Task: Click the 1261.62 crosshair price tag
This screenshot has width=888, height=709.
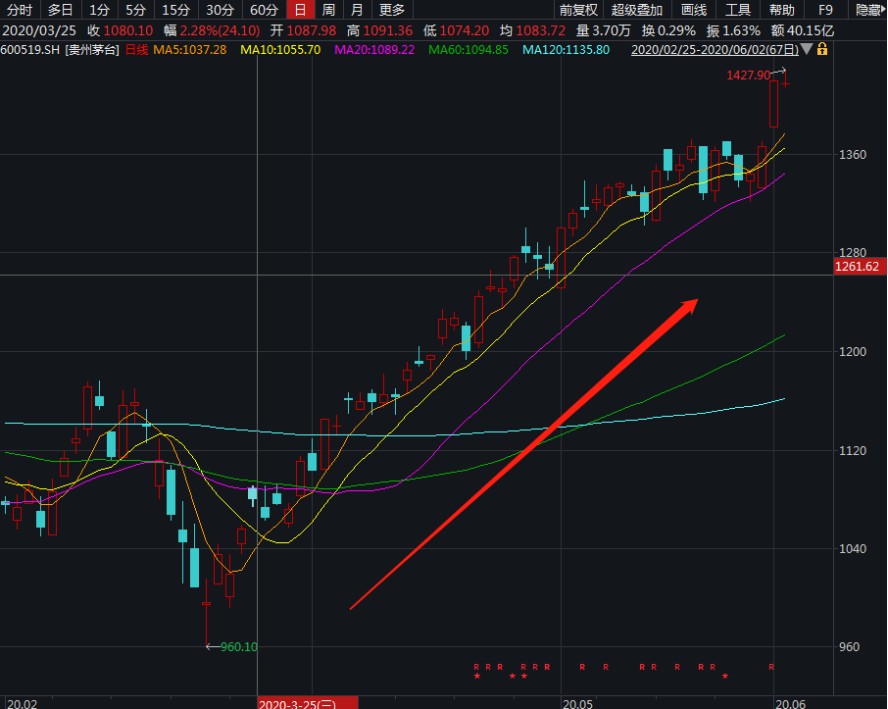Action: tap(859, 266)
